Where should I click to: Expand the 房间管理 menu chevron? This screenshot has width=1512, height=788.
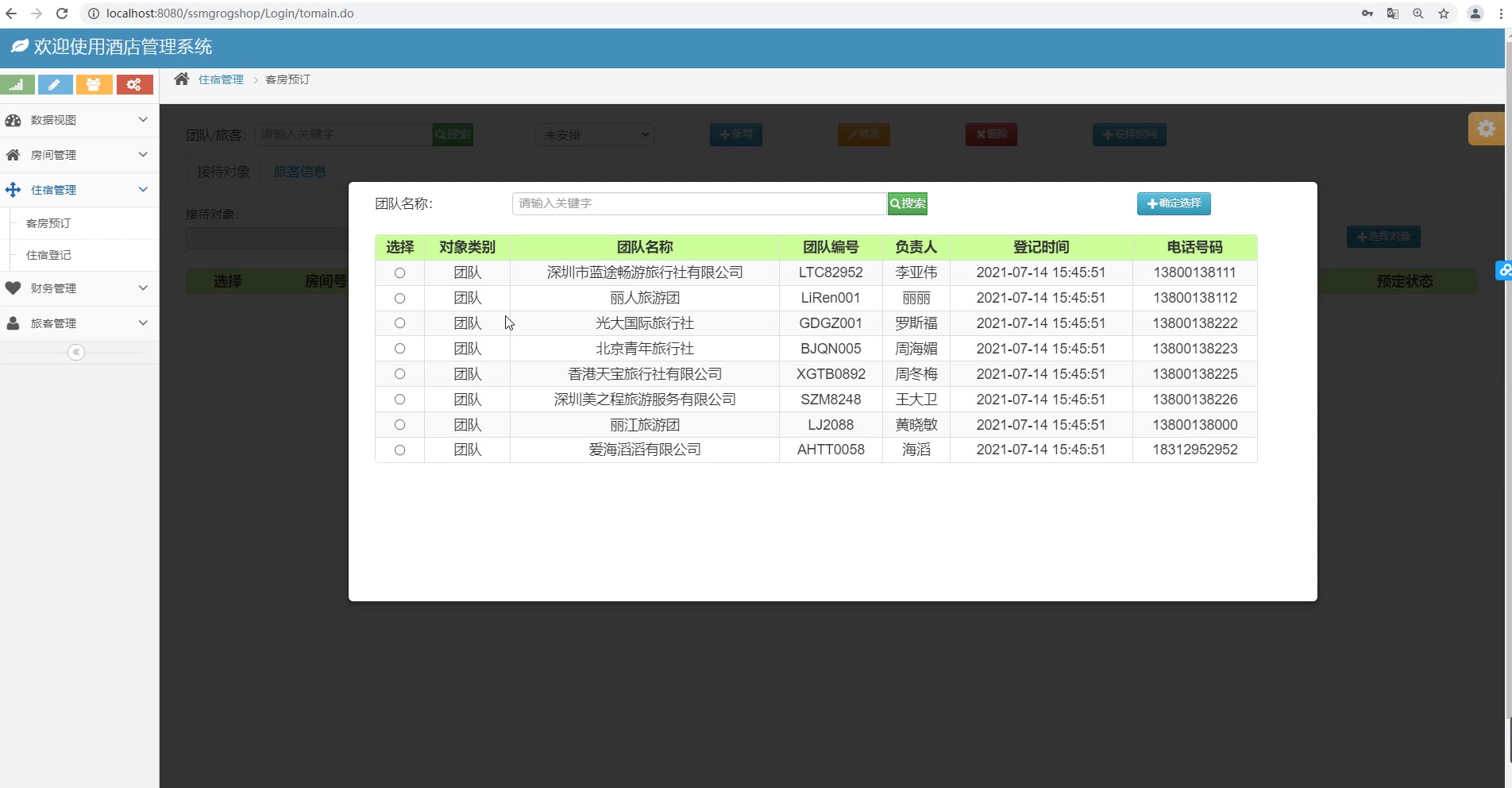click(x=143, y=155)
